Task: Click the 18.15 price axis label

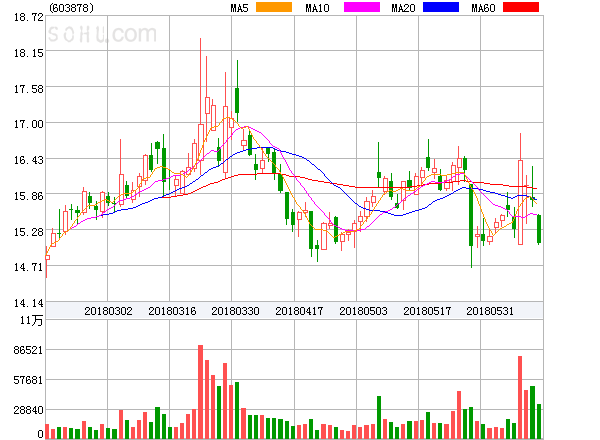Action: pyautogui.click(x=29, y=53)
